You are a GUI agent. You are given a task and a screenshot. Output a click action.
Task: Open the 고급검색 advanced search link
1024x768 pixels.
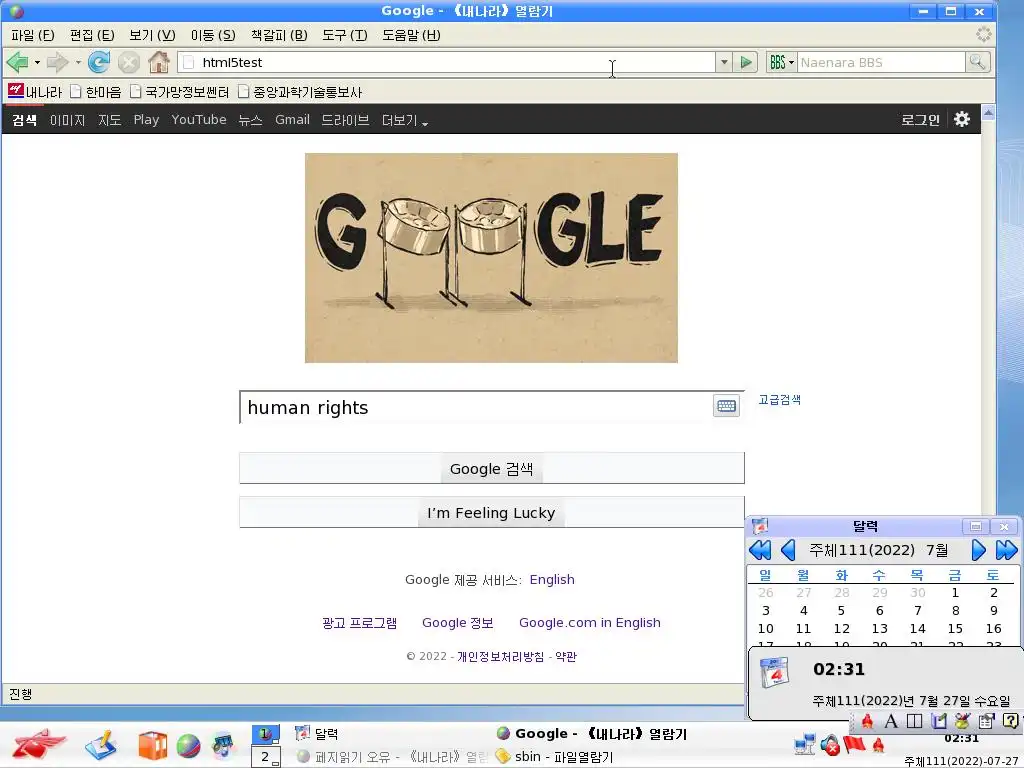[779, 400]
